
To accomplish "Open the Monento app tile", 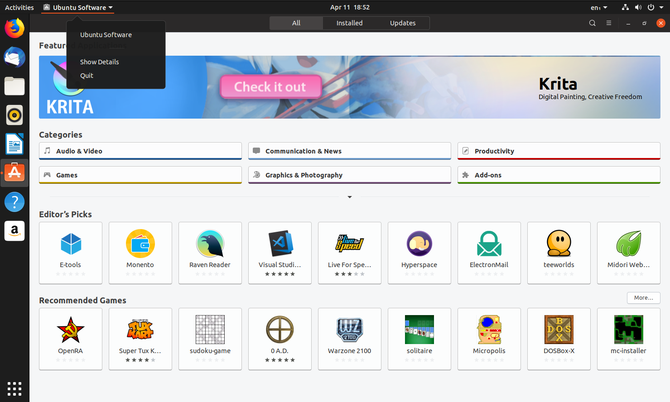I will [x=140, y=252].
